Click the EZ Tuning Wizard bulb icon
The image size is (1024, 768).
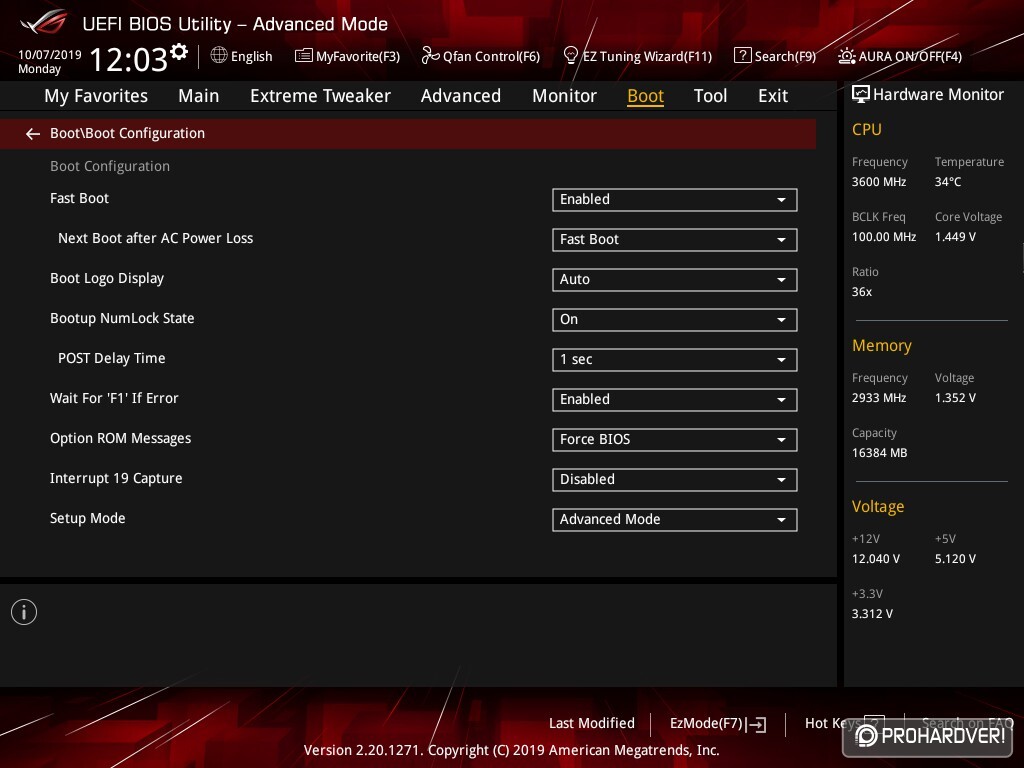click(x=570, y=56)
